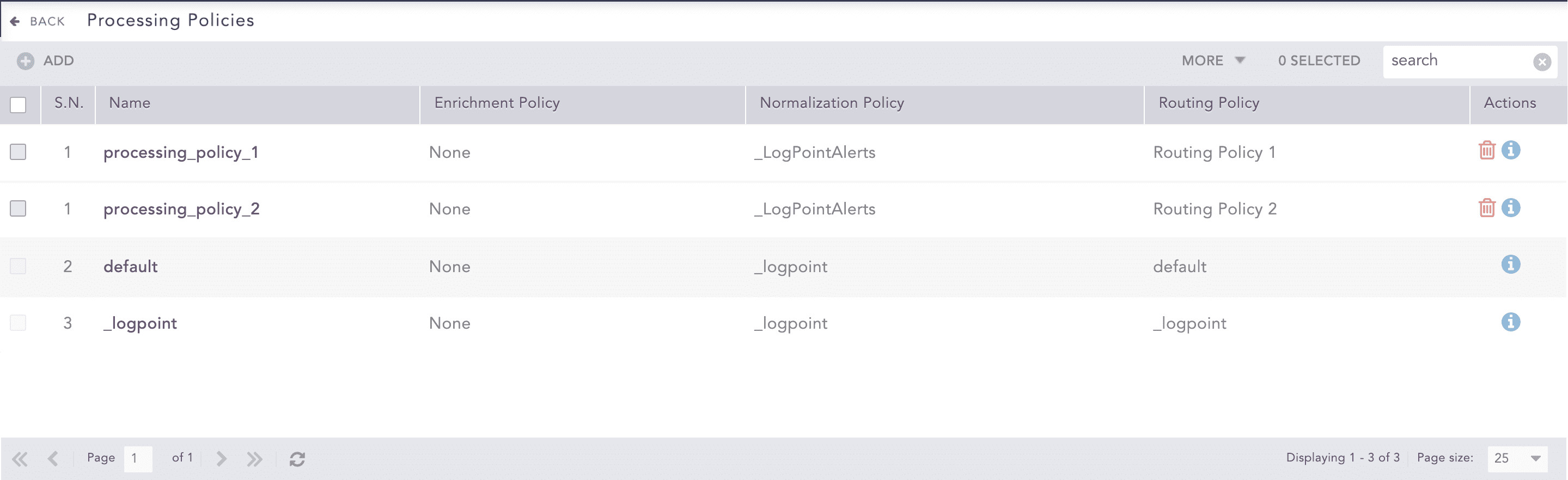This screenshot has width=1568, height=480.
Task: Click the page number input field
Action: coord(138,459)
